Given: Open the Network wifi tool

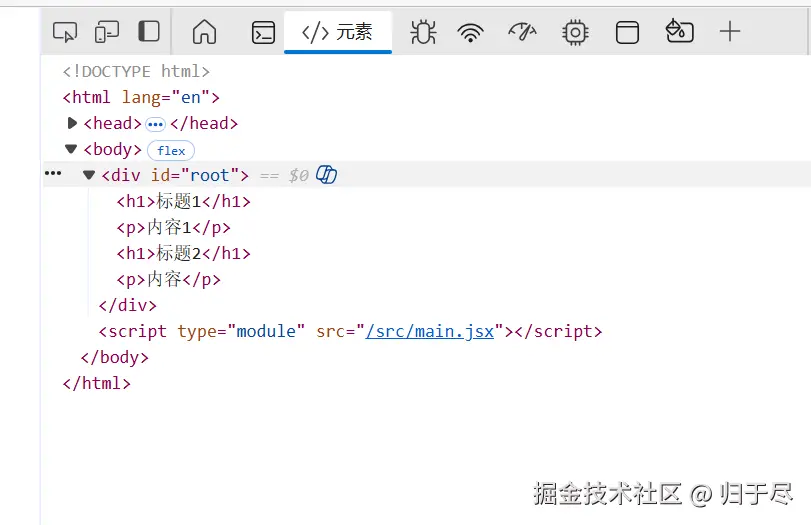Looking at the screenshot, I should click(x=470, y=33).
